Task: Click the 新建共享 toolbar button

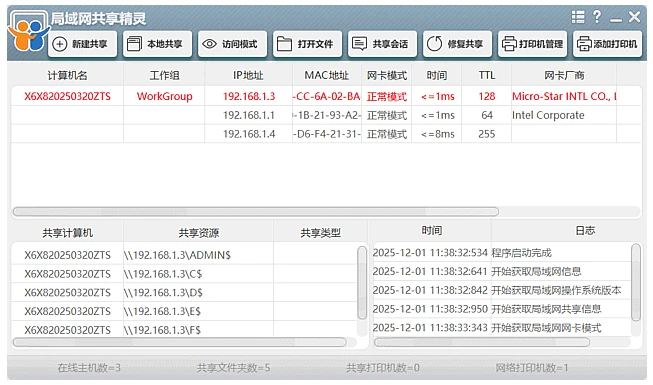Action: tap(82, 44)
